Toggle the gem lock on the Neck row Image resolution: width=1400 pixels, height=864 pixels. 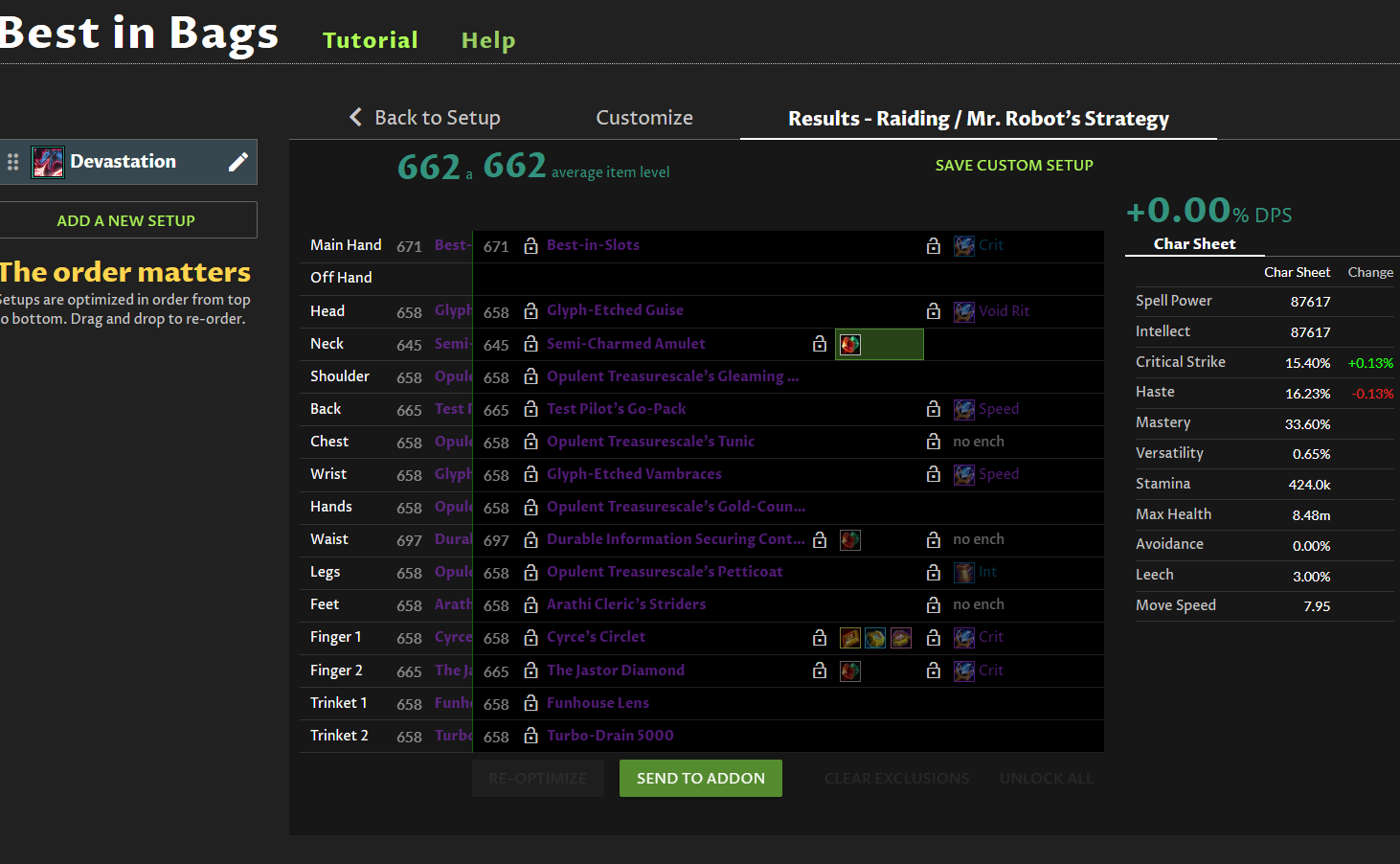(820, 344)
